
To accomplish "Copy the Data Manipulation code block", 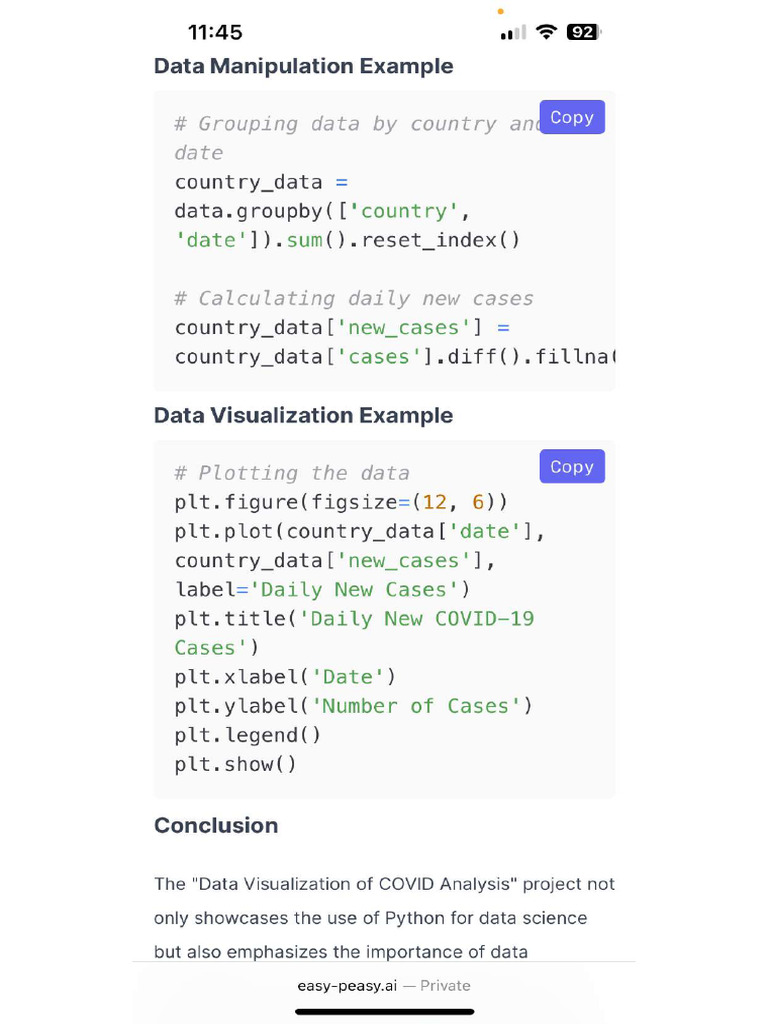I will pyautogui.click(x=571, y=118).
